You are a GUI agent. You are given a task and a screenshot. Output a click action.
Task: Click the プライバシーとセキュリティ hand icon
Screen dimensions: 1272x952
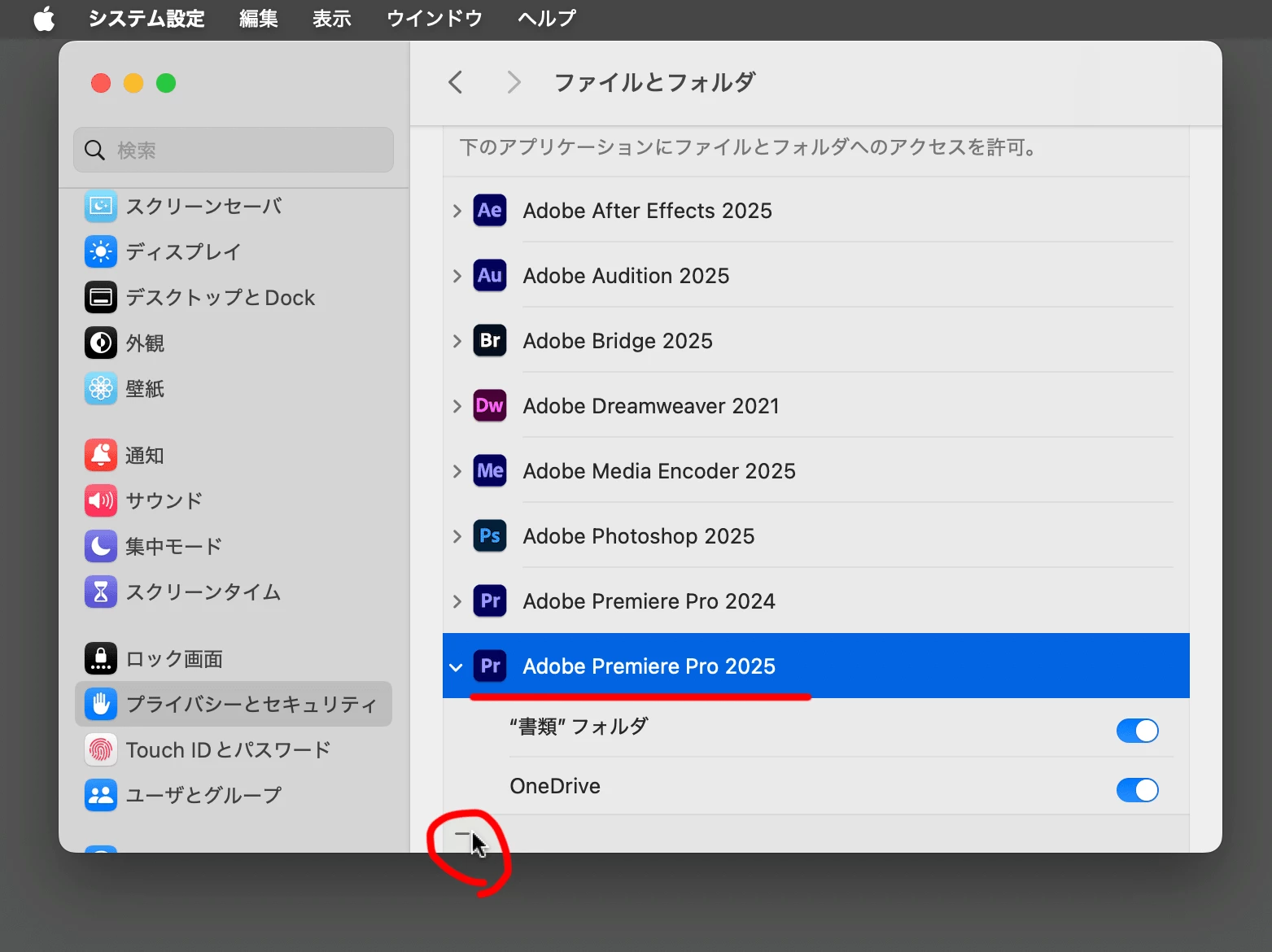[101, 705]
